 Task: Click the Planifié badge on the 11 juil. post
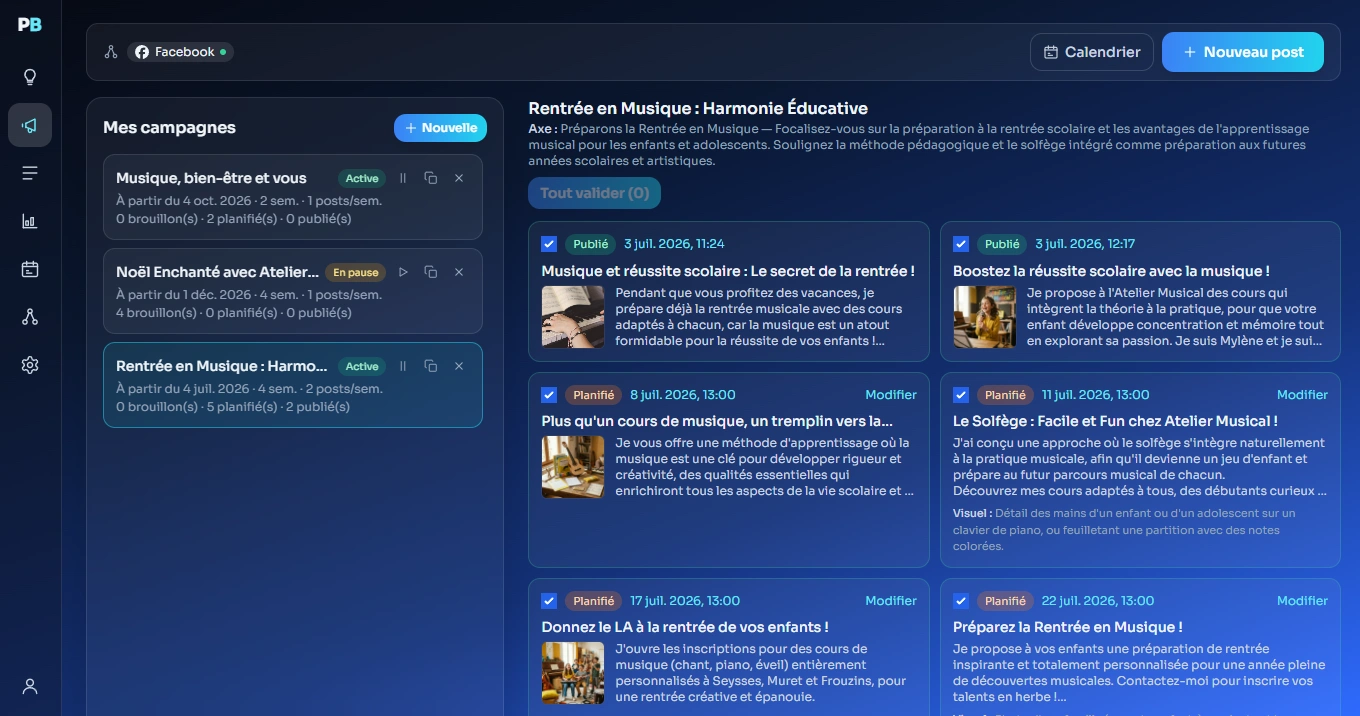1005,395
